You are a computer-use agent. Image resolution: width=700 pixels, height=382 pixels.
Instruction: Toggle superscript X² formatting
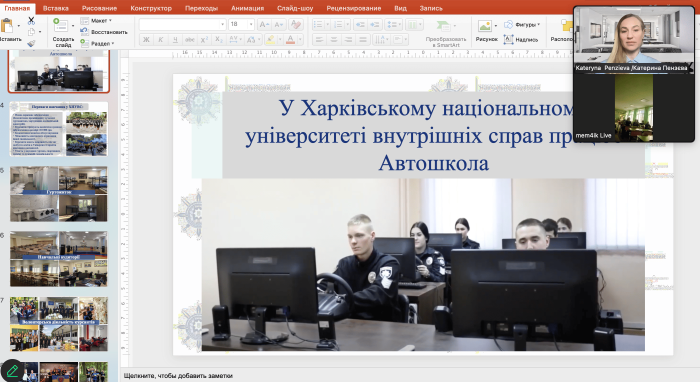(x=204, y=40)
